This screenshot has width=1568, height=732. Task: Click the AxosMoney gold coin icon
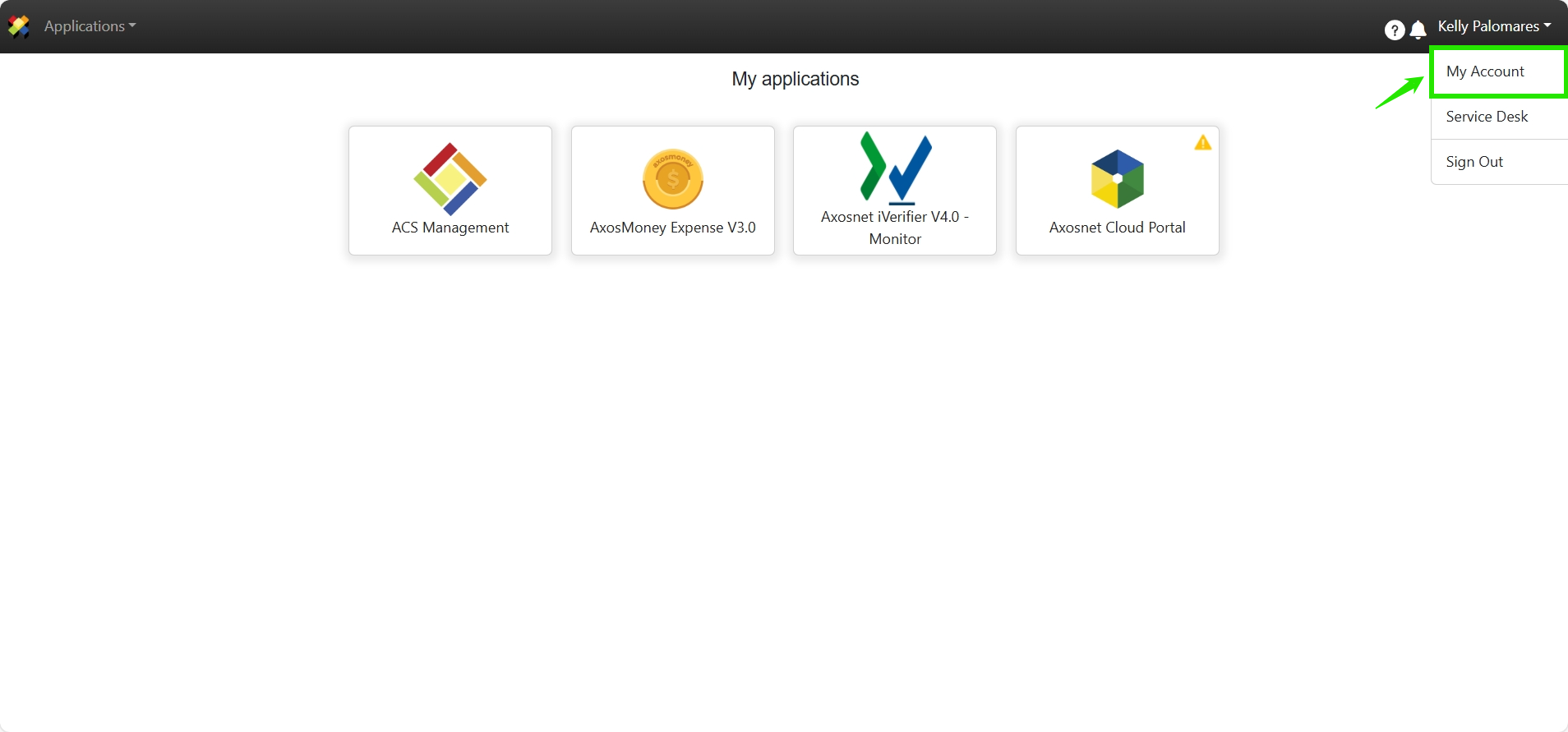[673, 179]
